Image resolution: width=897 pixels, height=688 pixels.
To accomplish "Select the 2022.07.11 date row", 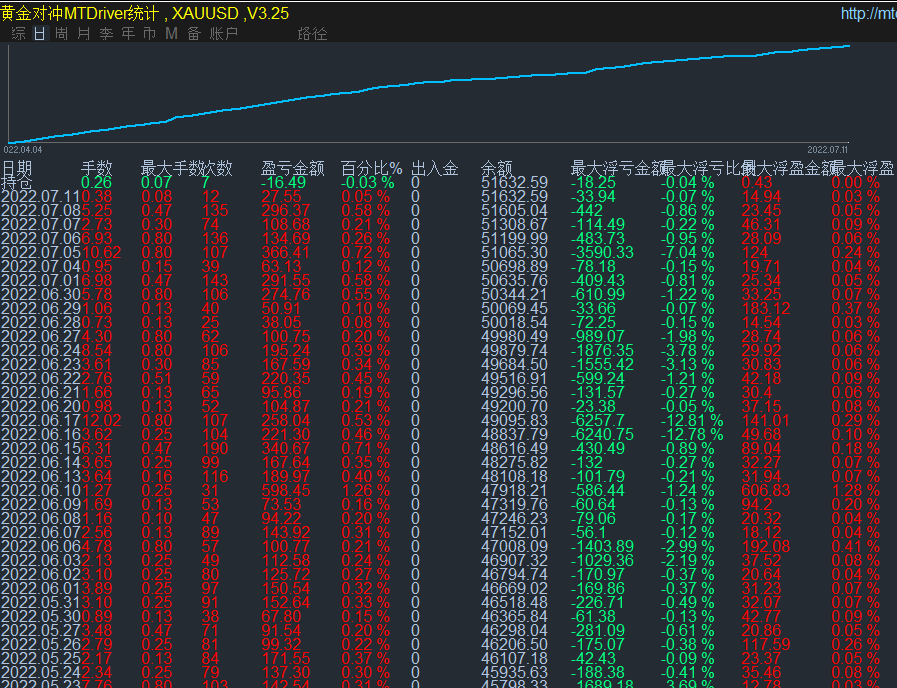I will 41,197.
